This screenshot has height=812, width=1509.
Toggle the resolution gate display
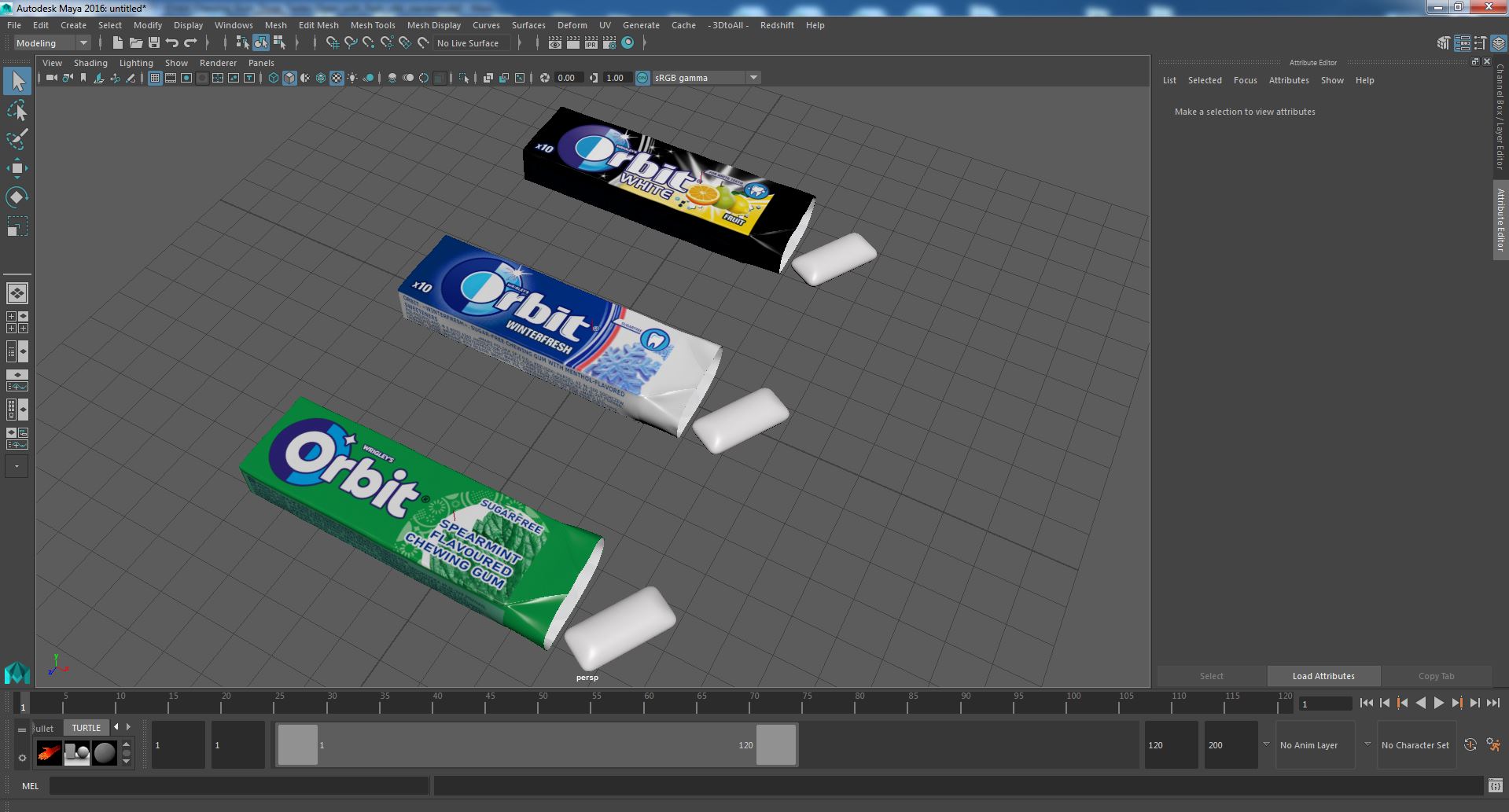(186, 78)
